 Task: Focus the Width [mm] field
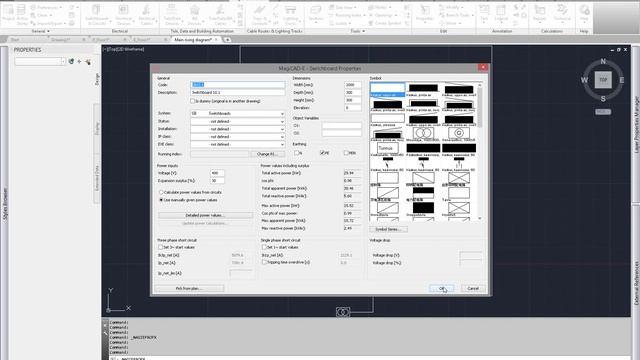tap(352, 85)
